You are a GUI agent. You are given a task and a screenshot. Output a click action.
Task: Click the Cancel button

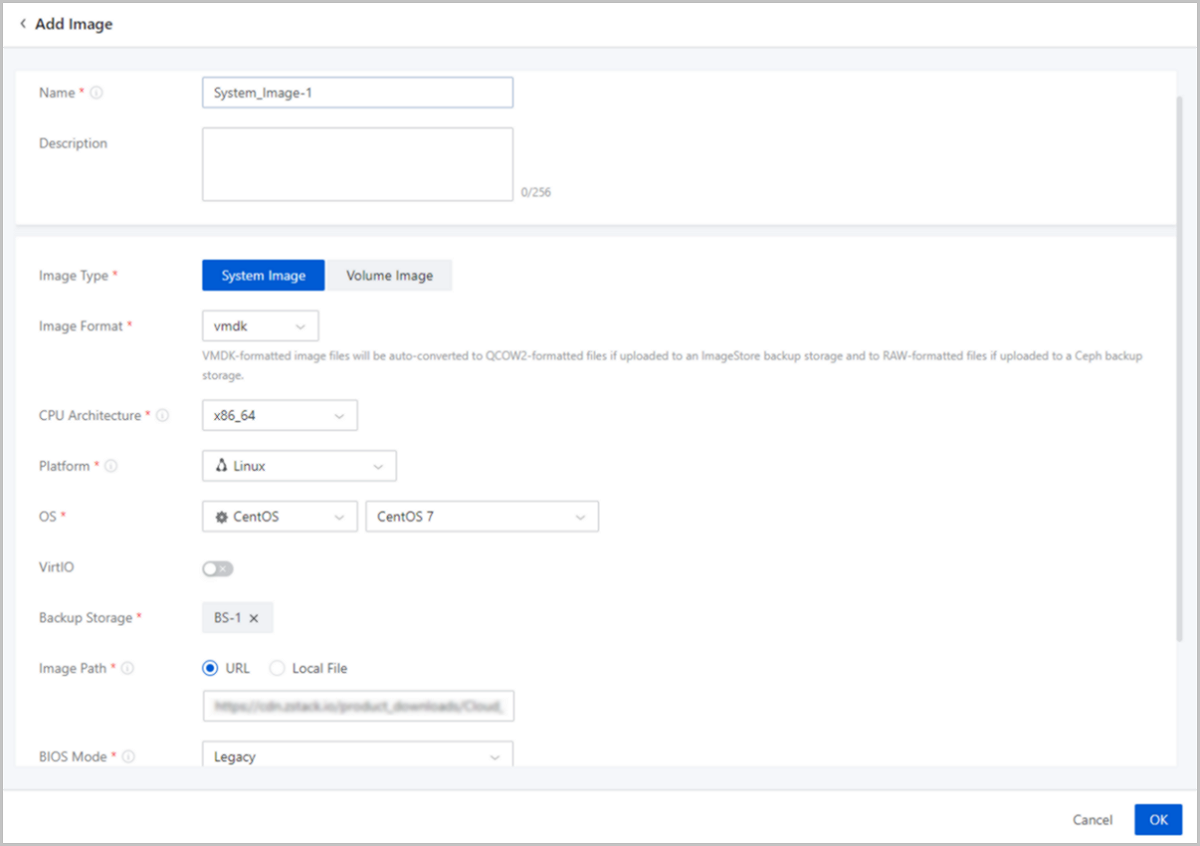[1092, 820]
